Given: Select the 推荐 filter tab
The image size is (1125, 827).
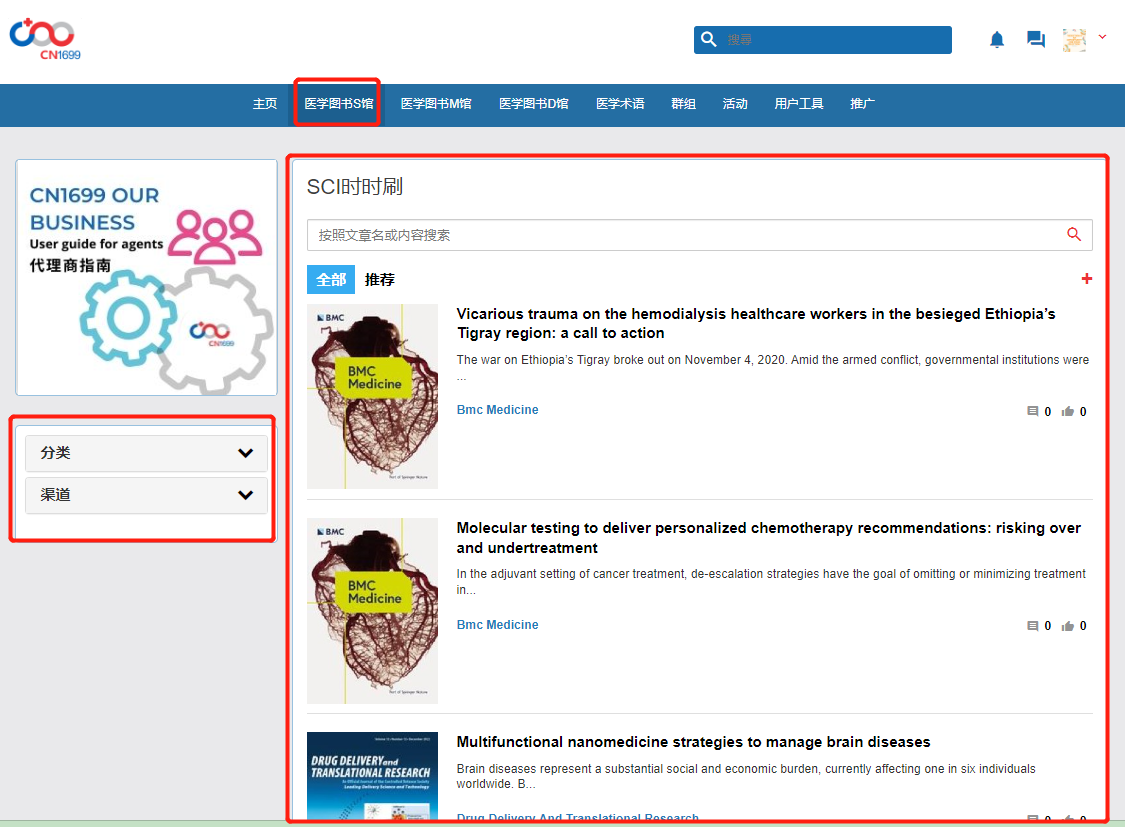Looking at the screenshot, I should click(x=380, y=280).
